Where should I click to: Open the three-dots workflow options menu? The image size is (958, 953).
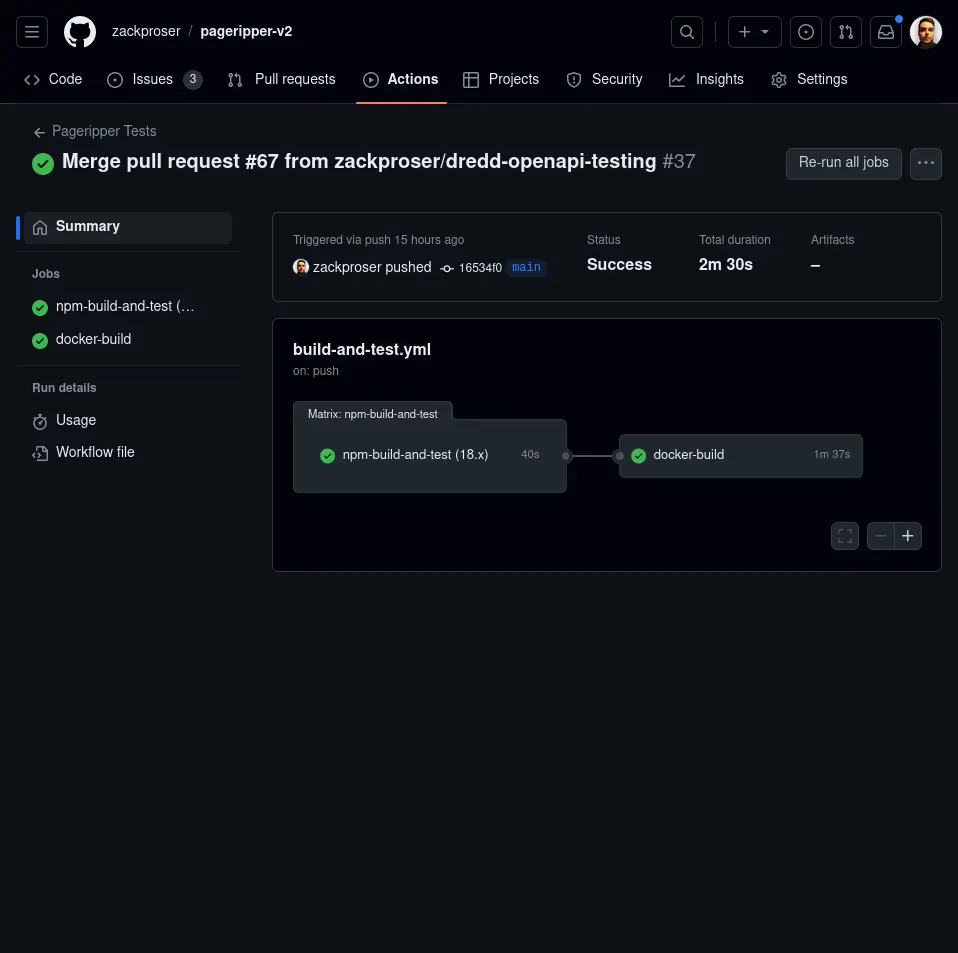tap(926, 163)
